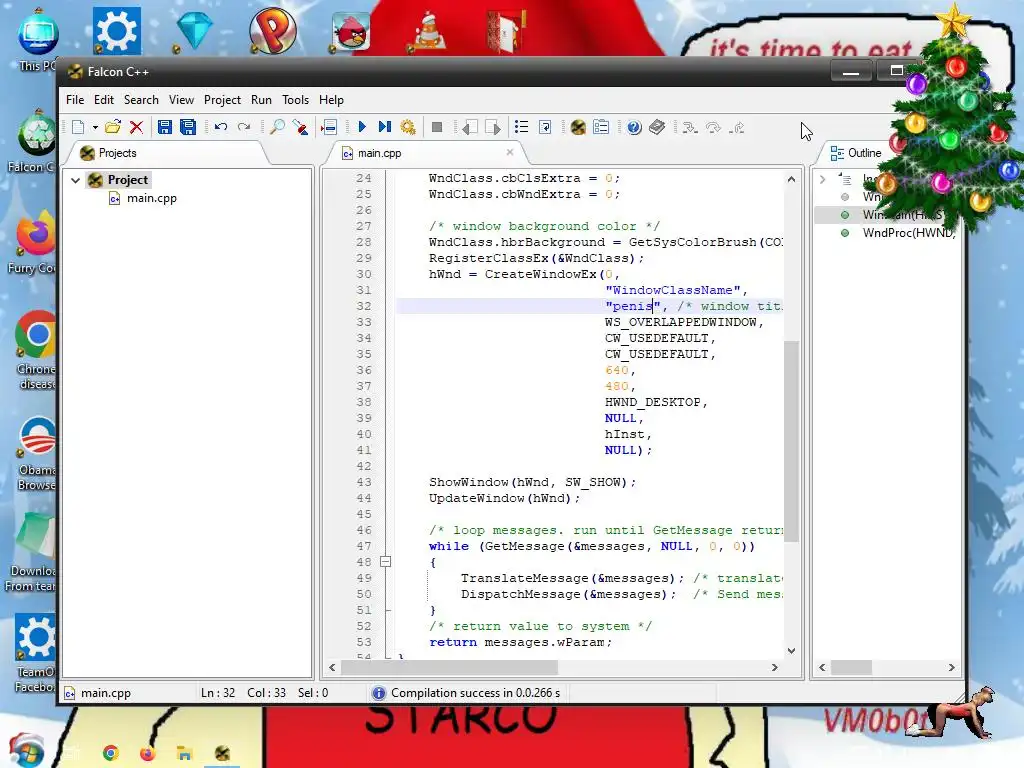Click the editor vertical scrollbar thumb

point(792,441)
